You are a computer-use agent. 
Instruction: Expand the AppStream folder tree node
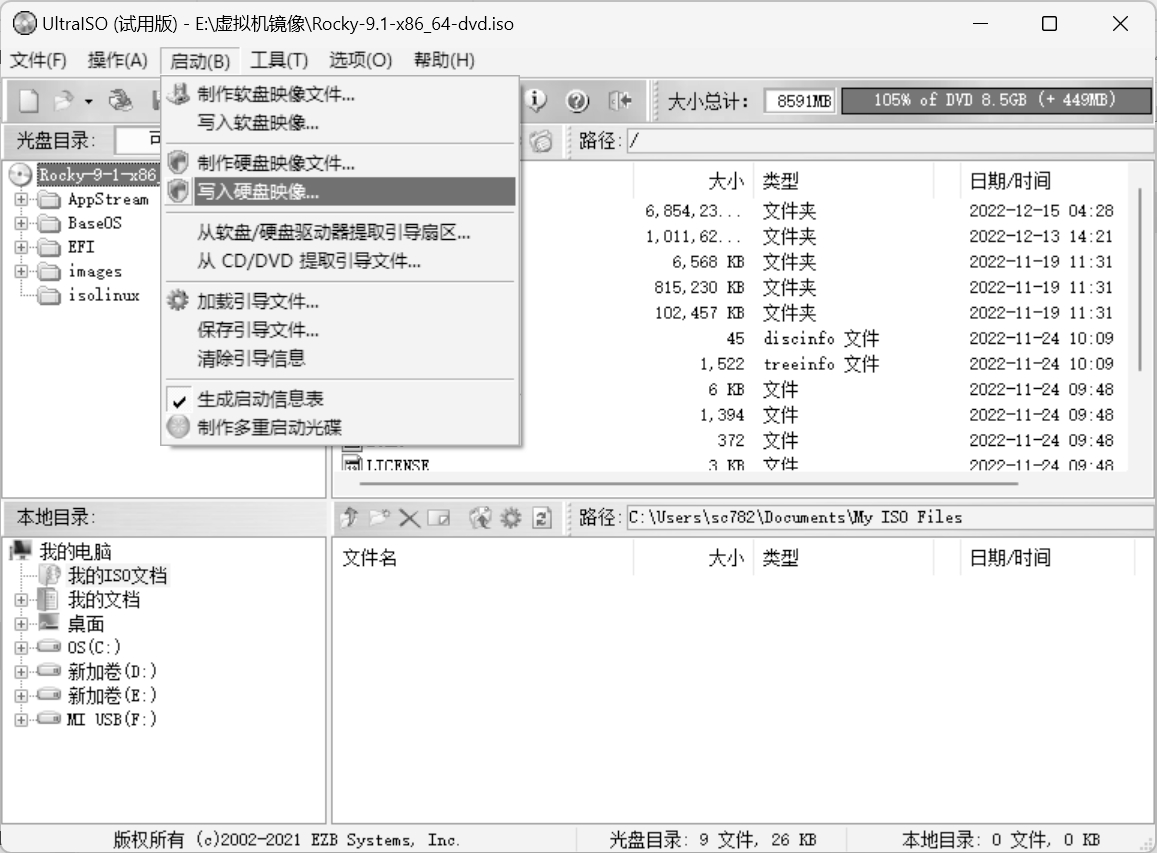pos(20,200)
